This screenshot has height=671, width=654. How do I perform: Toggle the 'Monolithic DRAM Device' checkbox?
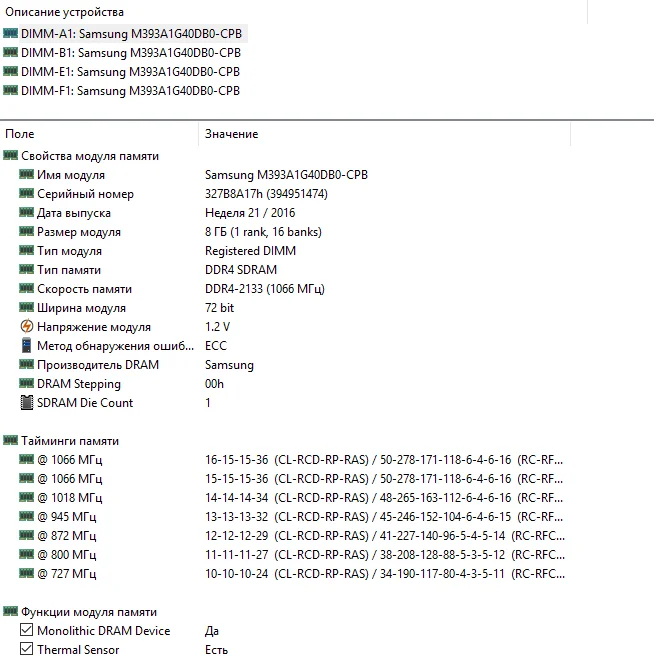[27, 630]
